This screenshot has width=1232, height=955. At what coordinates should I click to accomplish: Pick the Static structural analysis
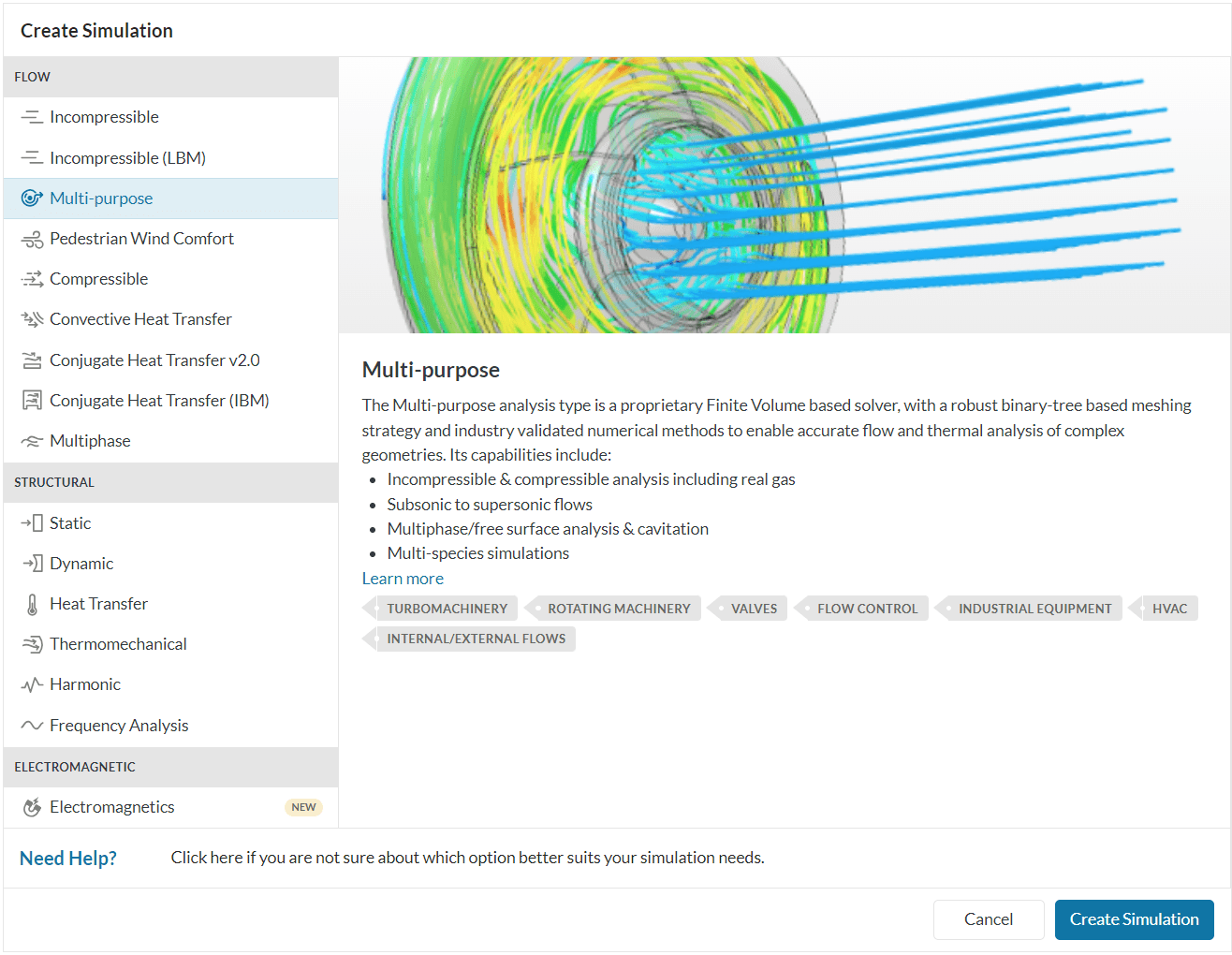pos(70,523)
